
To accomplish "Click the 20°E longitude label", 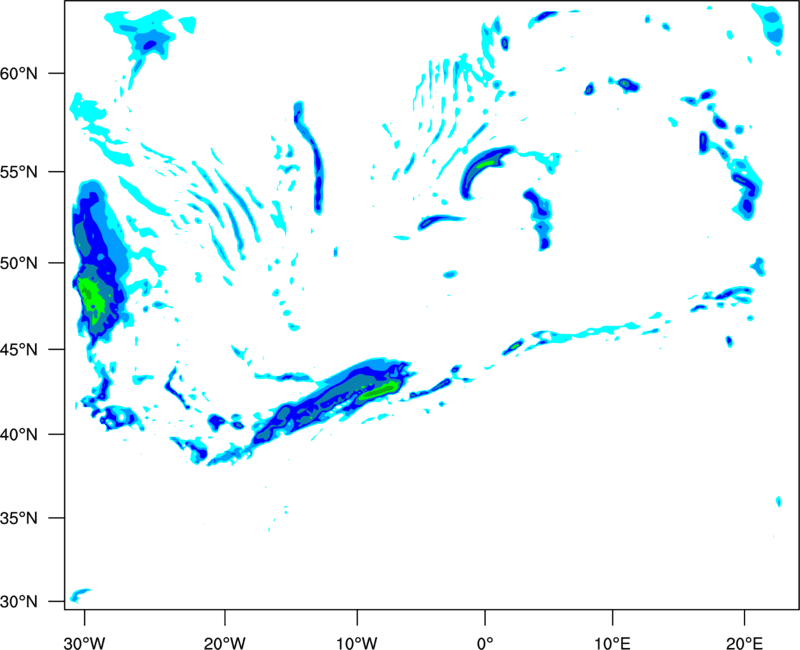I will point(744,643).
